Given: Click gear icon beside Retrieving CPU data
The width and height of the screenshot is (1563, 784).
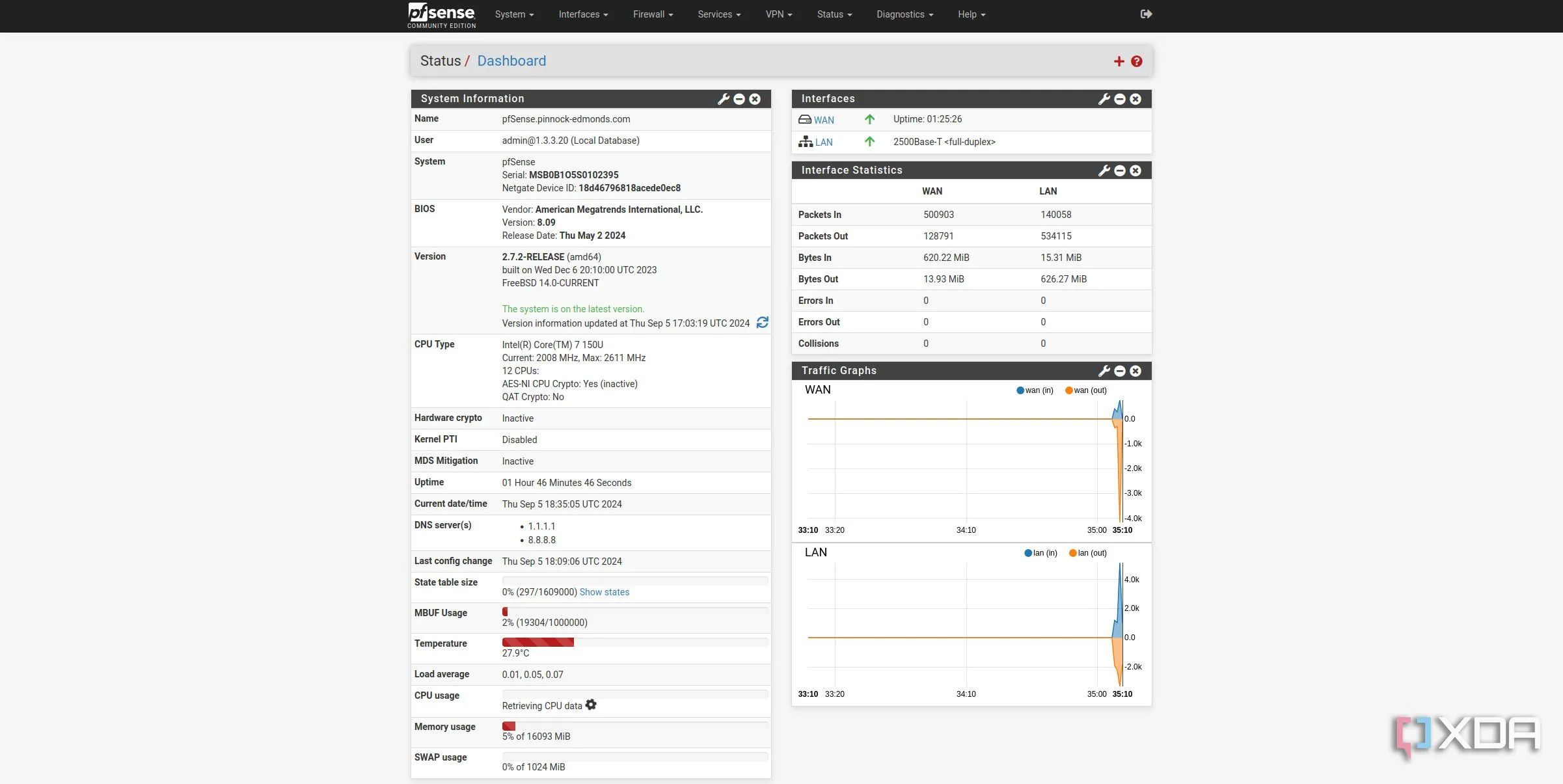Looking at the screenshot, I should coord(590,705).
